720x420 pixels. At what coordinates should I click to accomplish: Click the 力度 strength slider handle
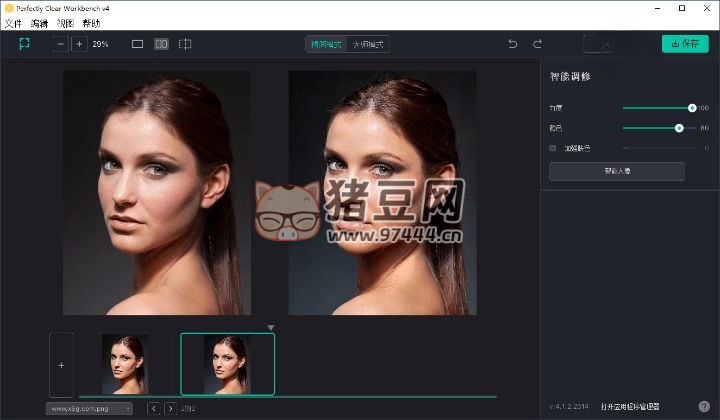692,107
